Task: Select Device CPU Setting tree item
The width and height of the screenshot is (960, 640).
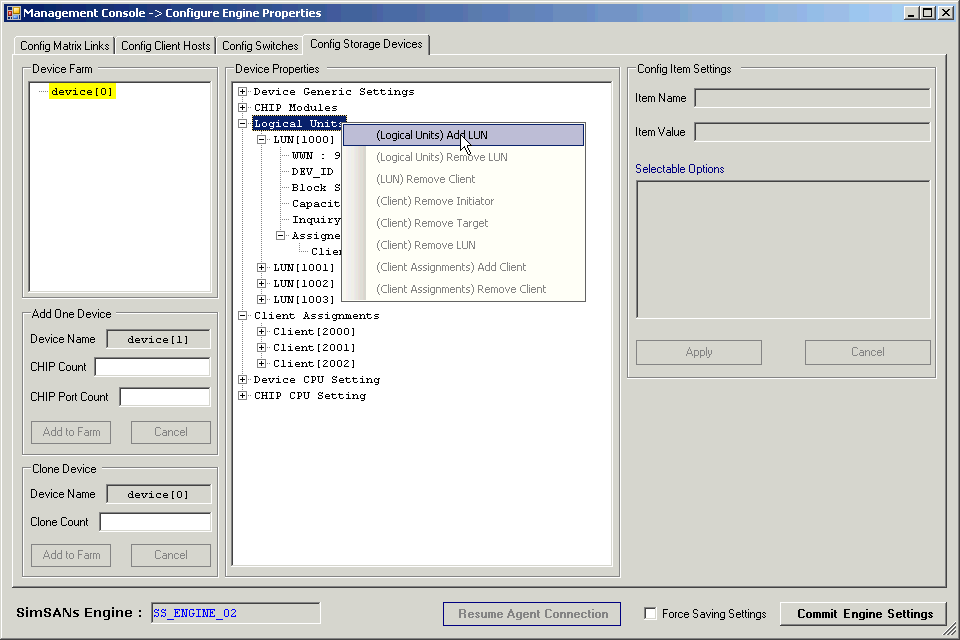Action: tap(317, 380)
